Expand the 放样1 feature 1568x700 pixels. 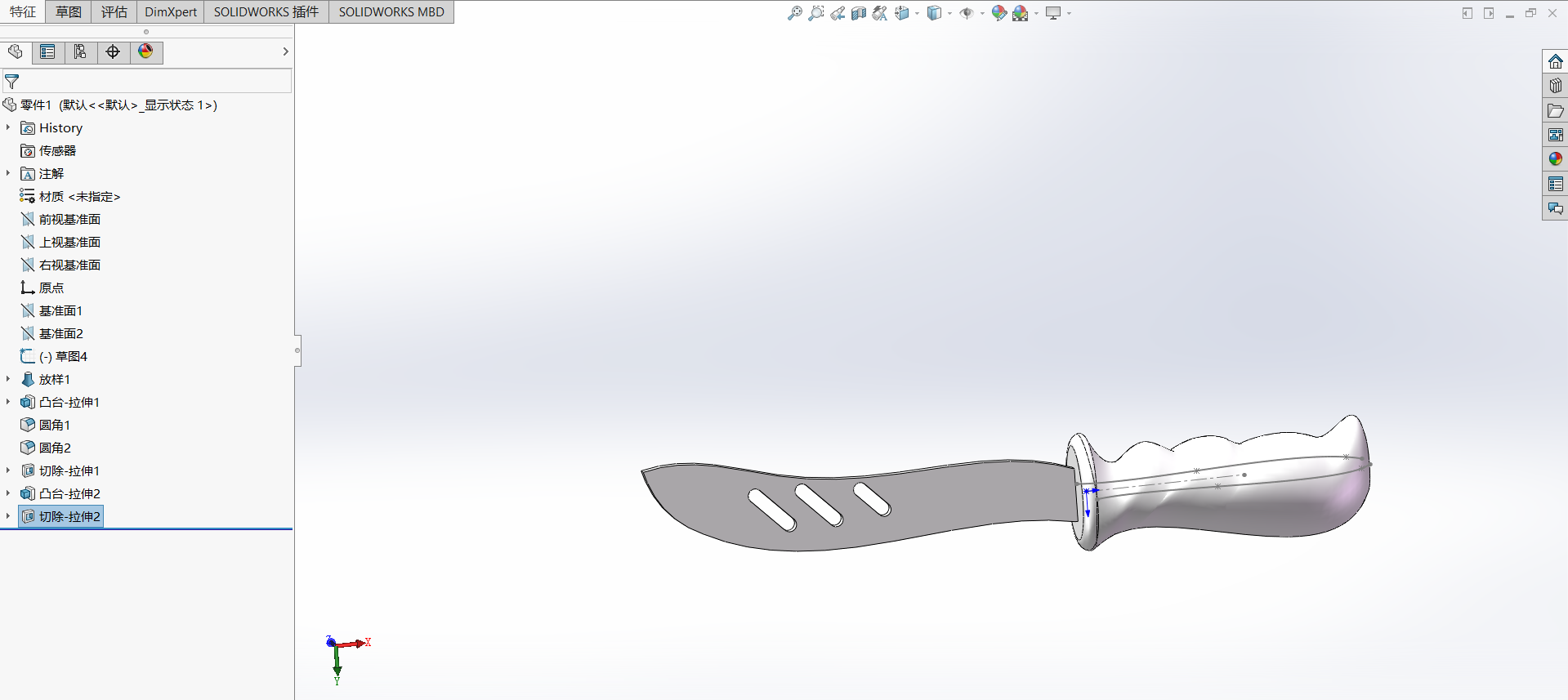(8, 379)
